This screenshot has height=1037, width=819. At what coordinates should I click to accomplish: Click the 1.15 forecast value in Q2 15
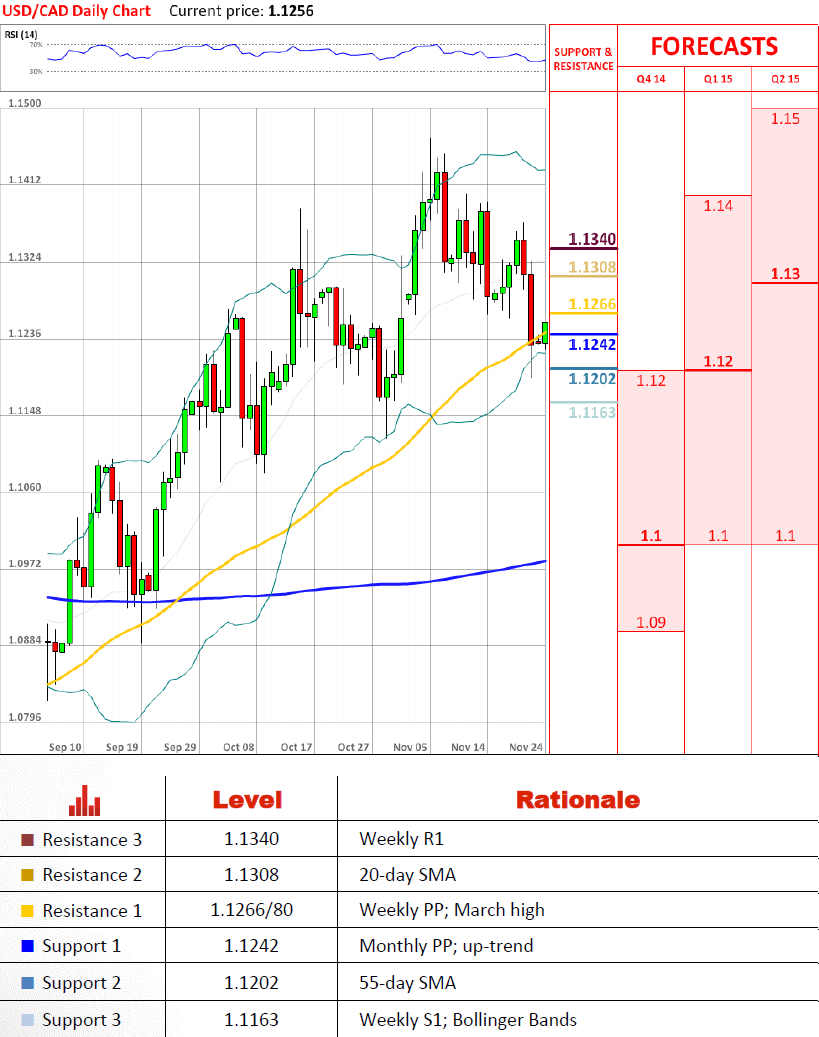(785, 119)
